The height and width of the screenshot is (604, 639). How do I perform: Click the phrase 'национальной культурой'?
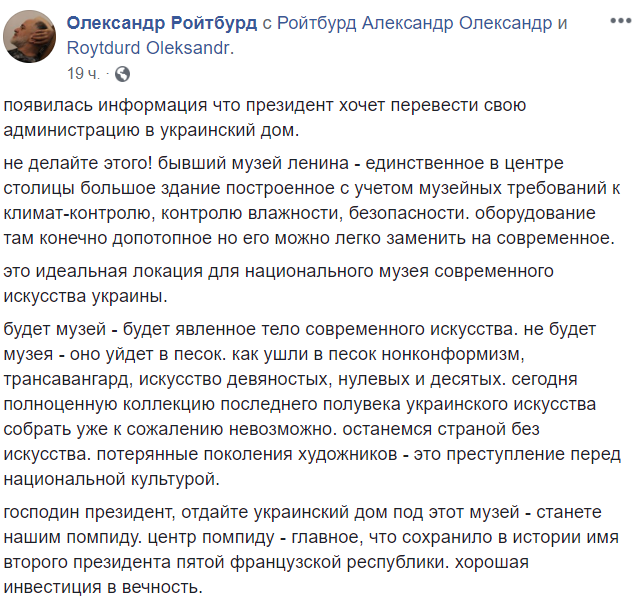click(x=111, y=479)
